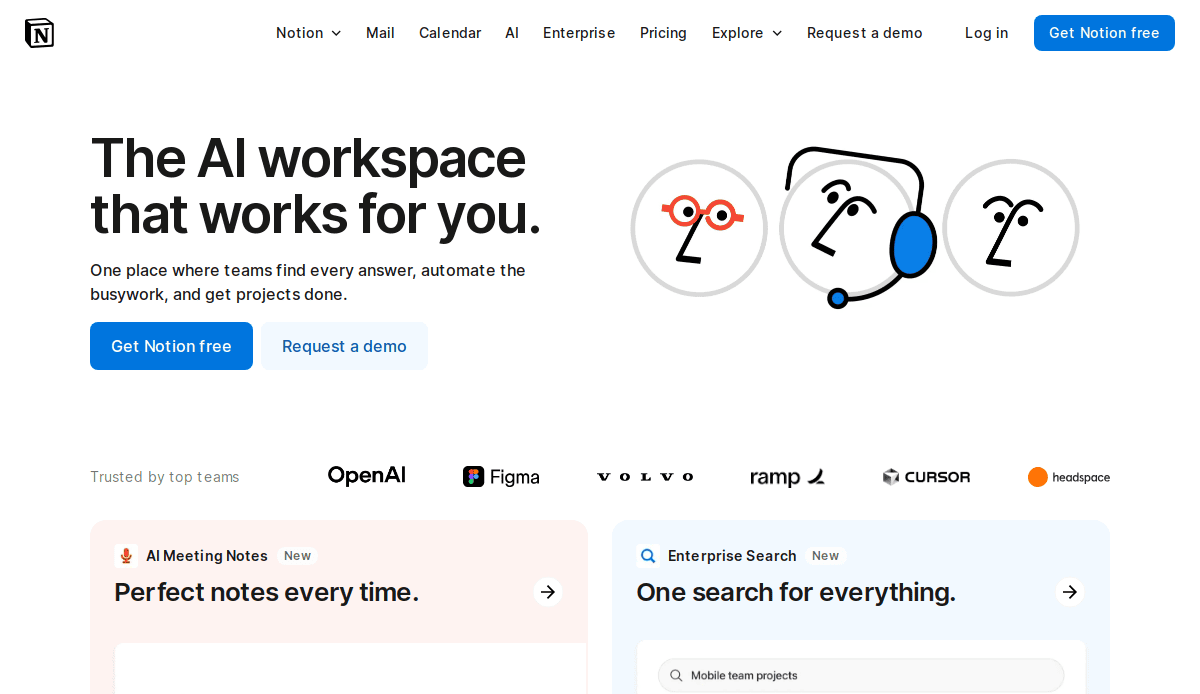Select the Volvo logo

point(644,477)
